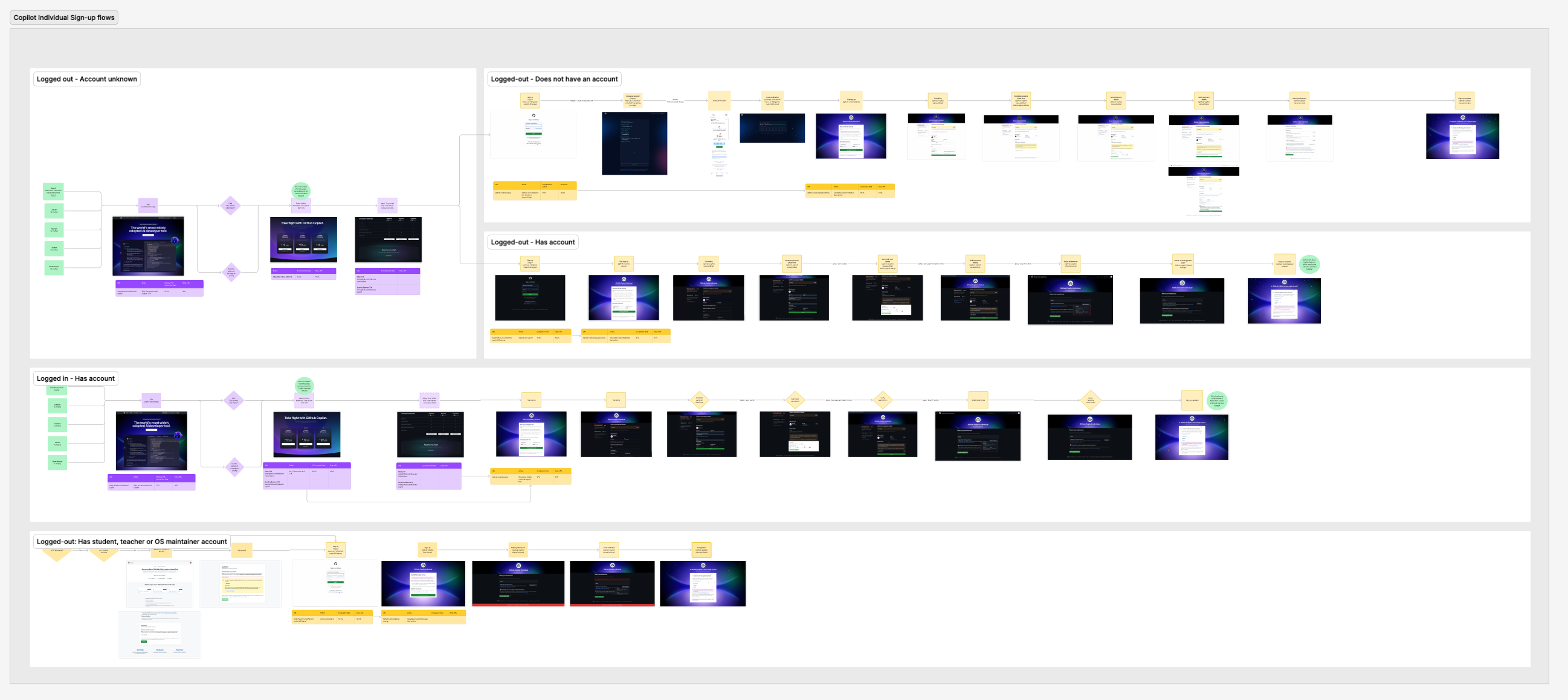Viewport: 1568px width, 700px height.
Task: Select the 'Copilot Individual Sign-up flows' title label
Action: [64, 18]
